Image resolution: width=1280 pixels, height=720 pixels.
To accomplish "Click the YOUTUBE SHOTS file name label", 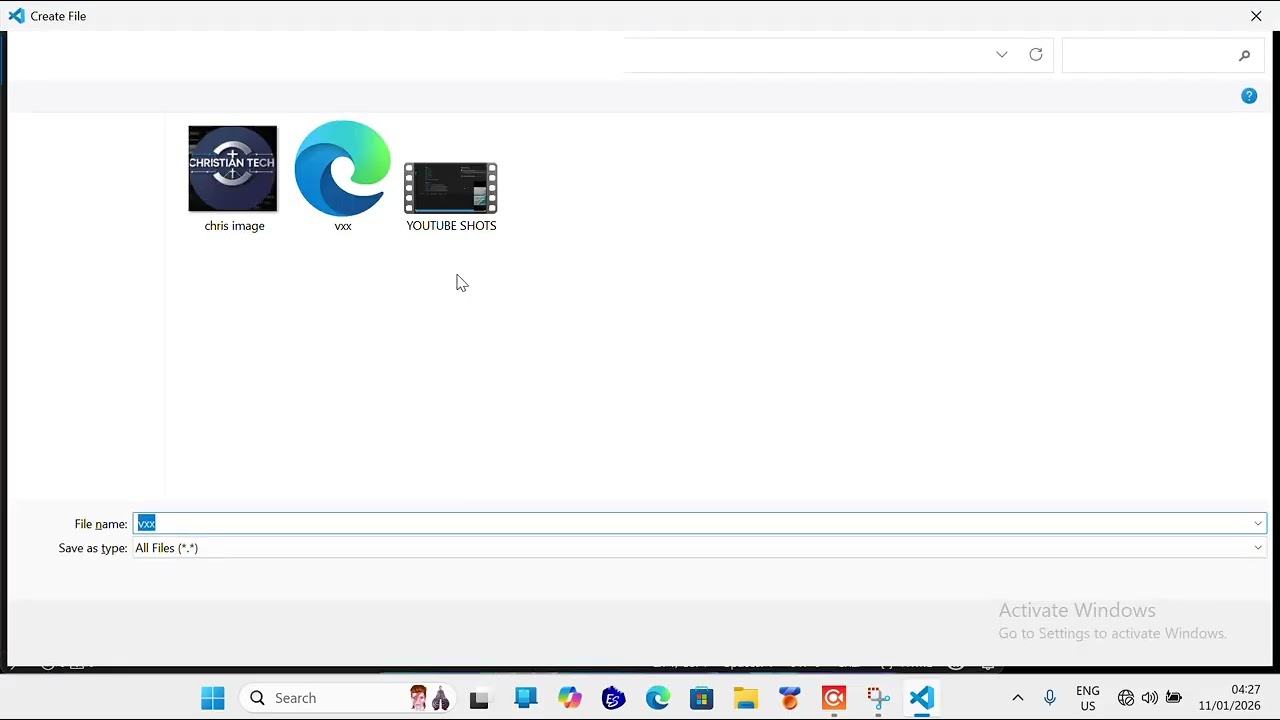I will 451,226.
